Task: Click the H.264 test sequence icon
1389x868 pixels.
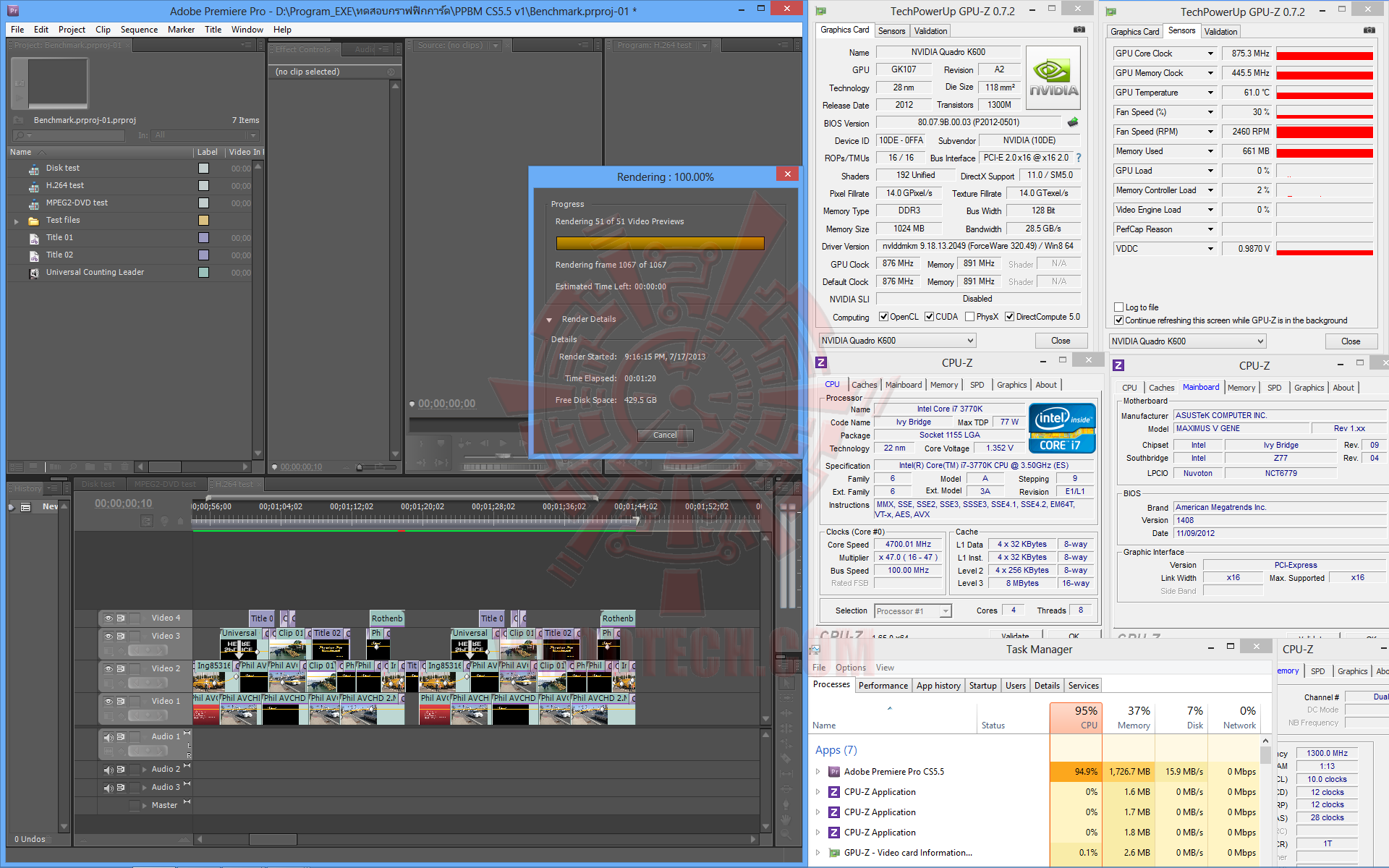Action: [x=34, y=186]
